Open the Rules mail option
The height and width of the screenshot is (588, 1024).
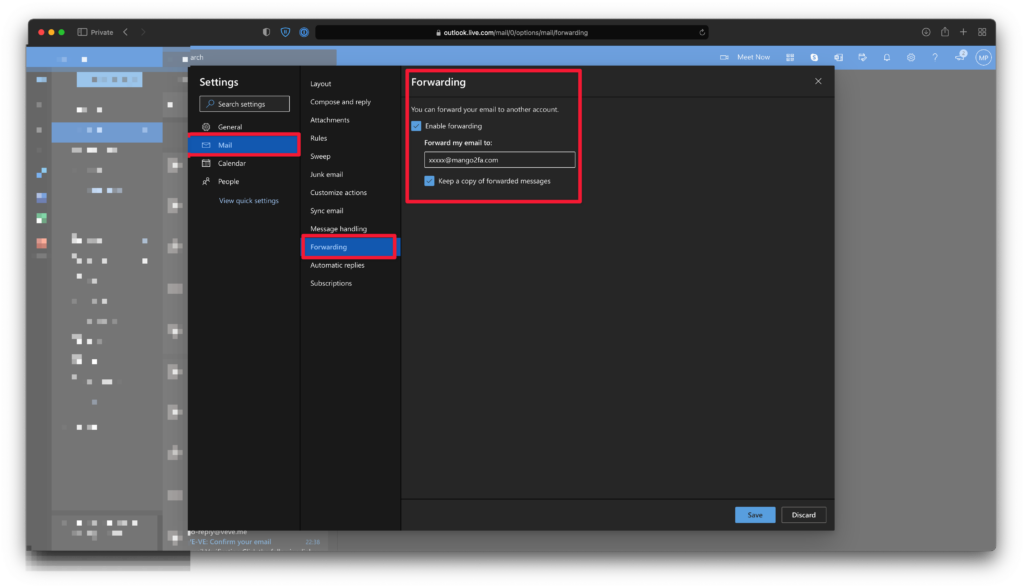coord(319,138)
